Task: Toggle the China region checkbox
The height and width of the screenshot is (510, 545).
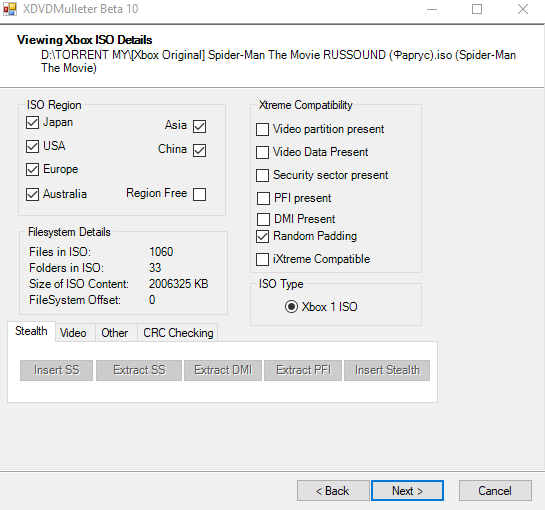Action: tap(200, 150)
